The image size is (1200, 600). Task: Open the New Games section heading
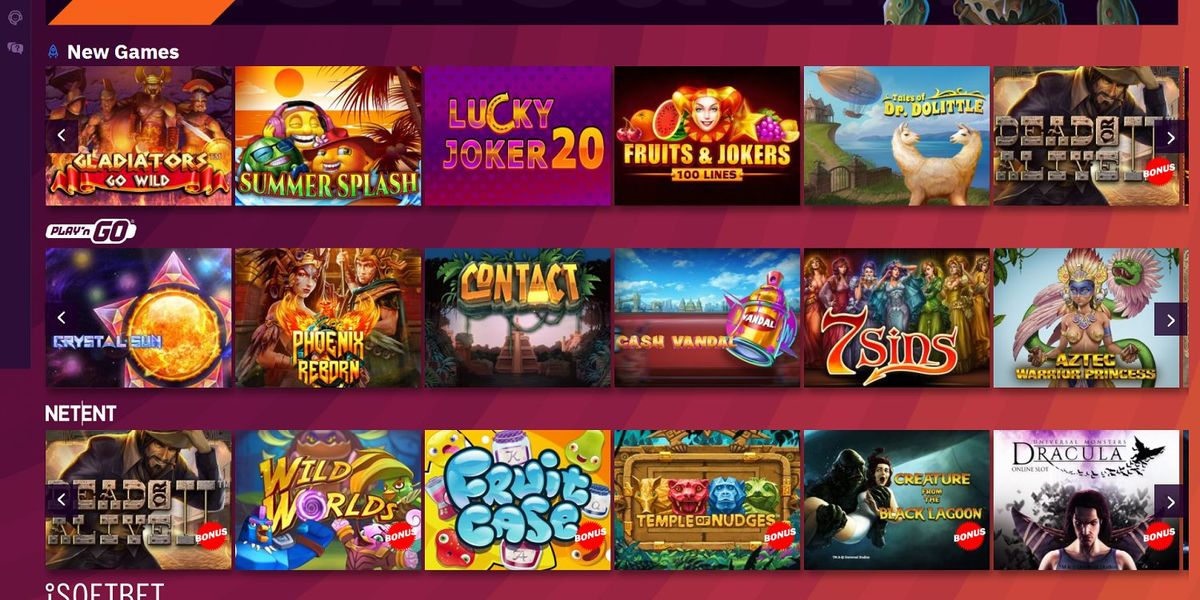(123, 52)
